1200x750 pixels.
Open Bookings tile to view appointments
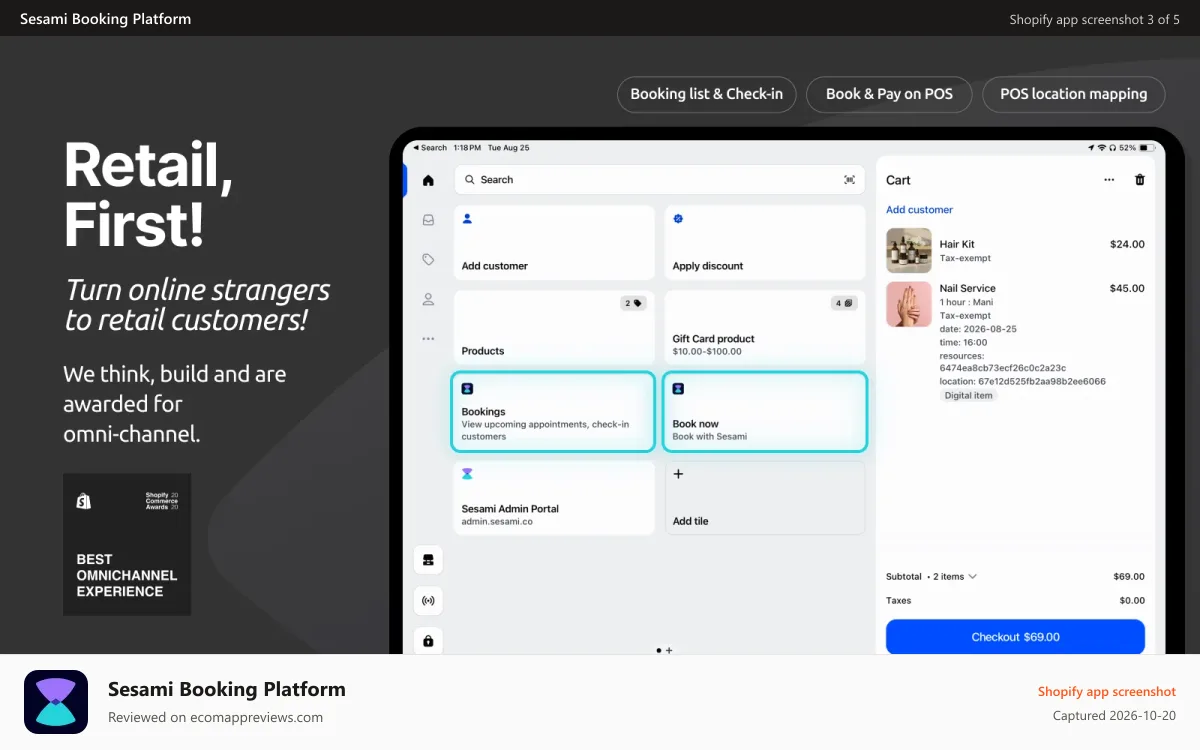point(554,412)
